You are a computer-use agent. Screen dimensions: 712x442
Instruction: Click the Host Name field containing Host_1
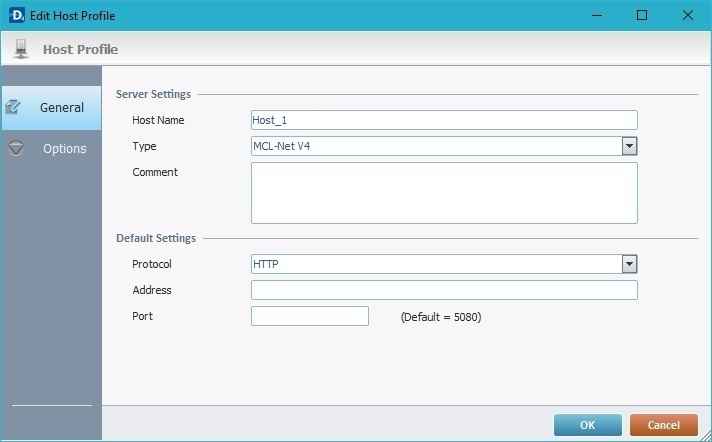443,120
